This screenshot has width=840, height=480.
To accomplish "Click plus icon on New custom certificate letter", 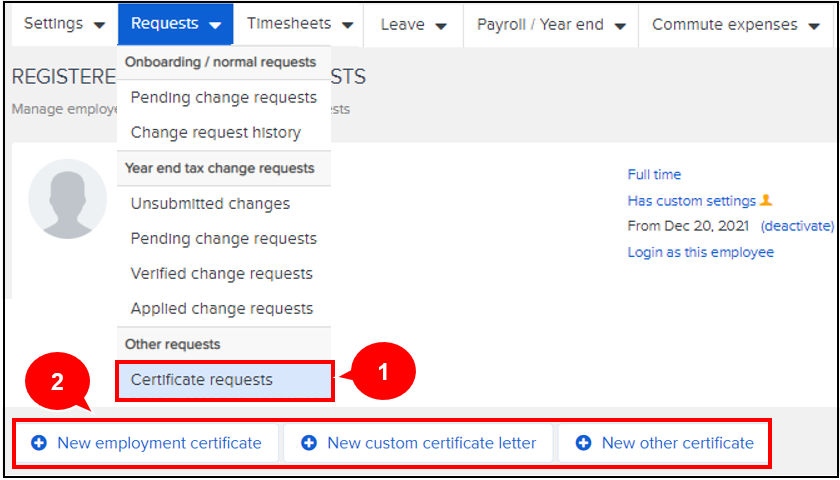I will [x=309, y=443].
